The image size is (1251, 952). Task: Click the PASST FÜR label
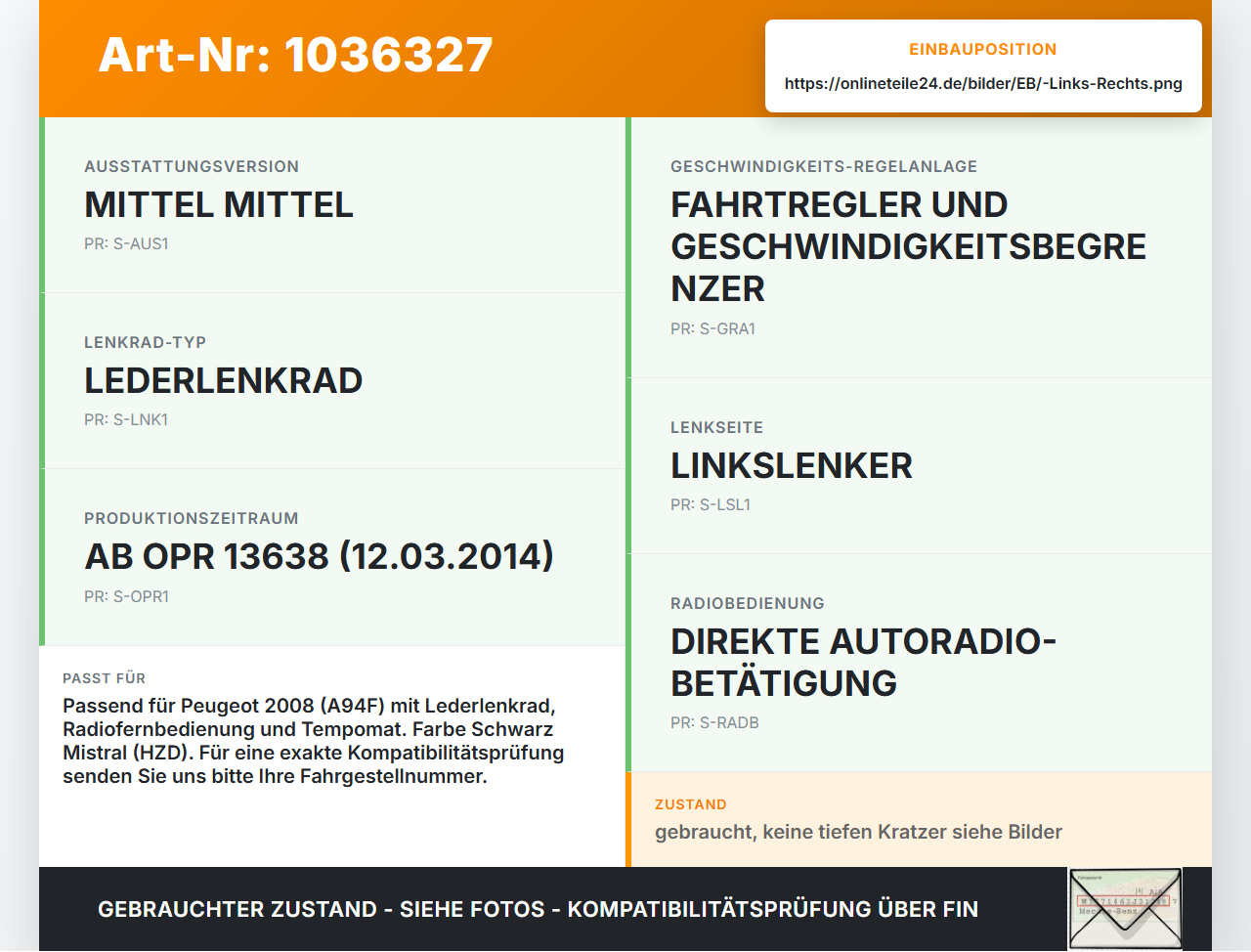tap(104, 678)
